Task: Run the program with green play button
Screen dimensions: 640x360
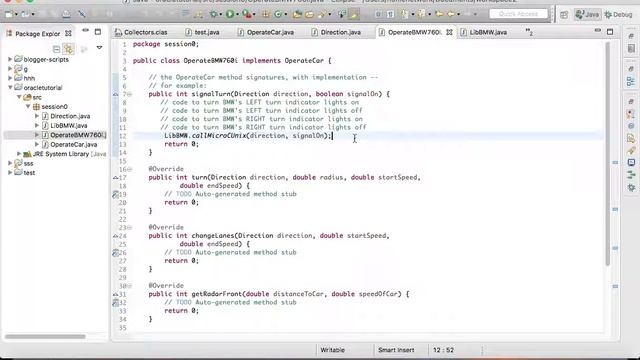Action: (x=230, y=14)
